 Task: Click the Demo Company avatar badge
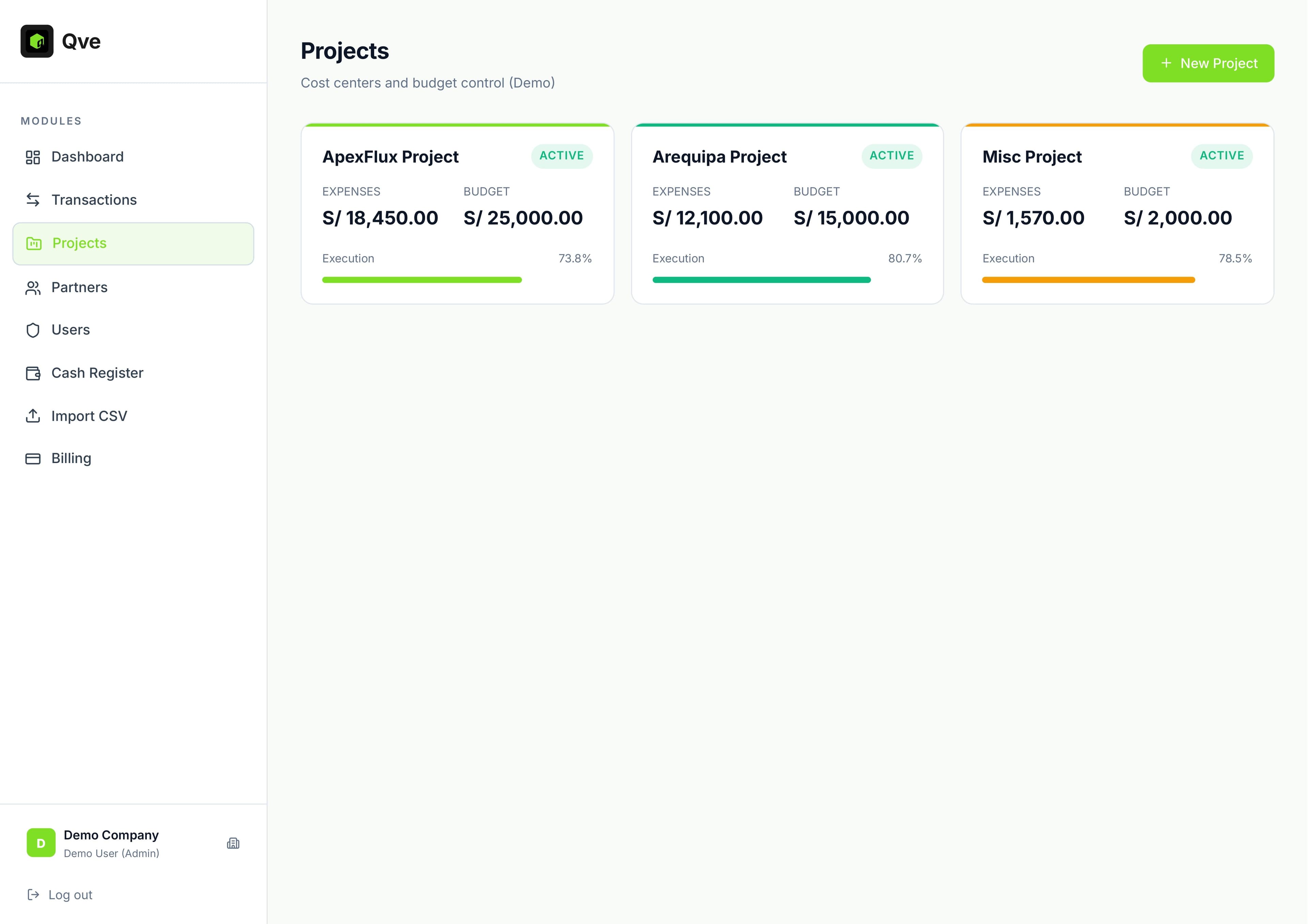click(x=41, y=843)
